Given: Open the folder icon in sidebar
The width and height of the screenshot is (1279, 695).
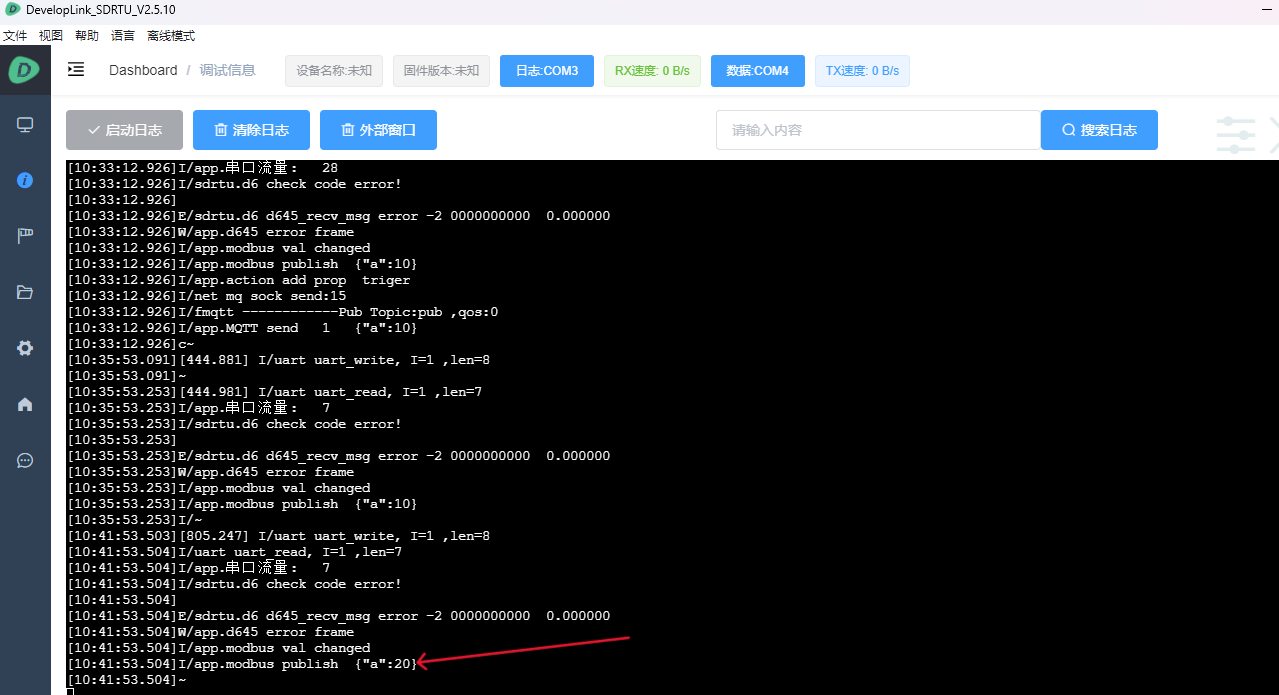Looking at the screenshot, I should pyautogui.click(x=25, y=292).
